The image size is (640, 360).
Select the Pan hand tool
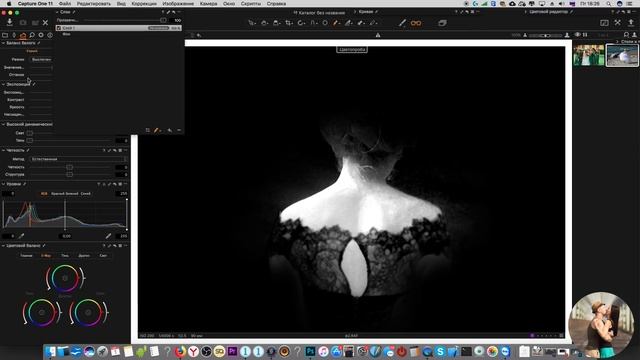264,23
